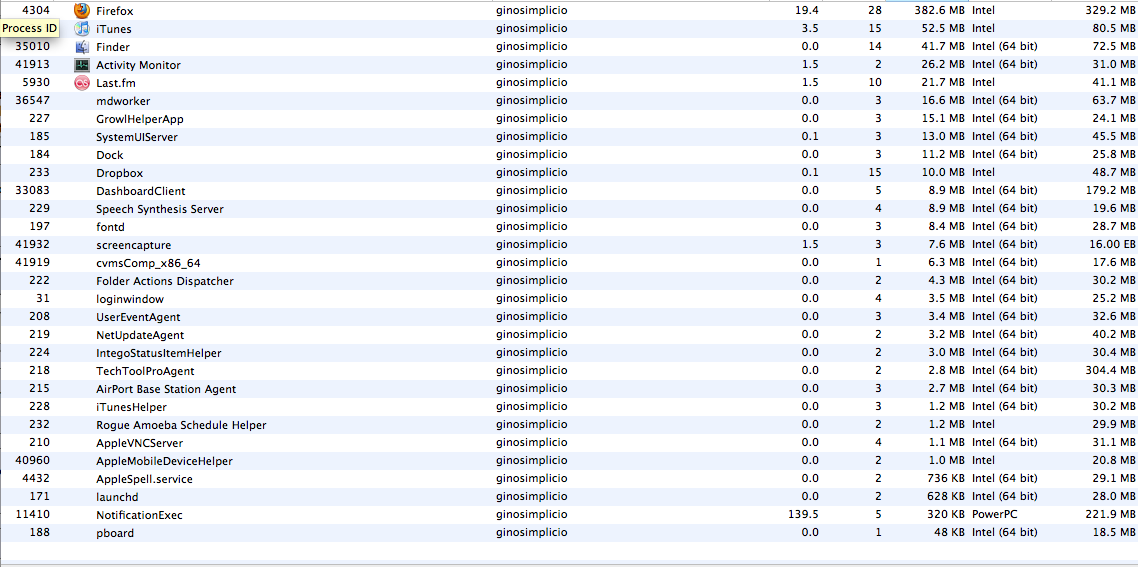Select the fontd process

pos(569,227)
